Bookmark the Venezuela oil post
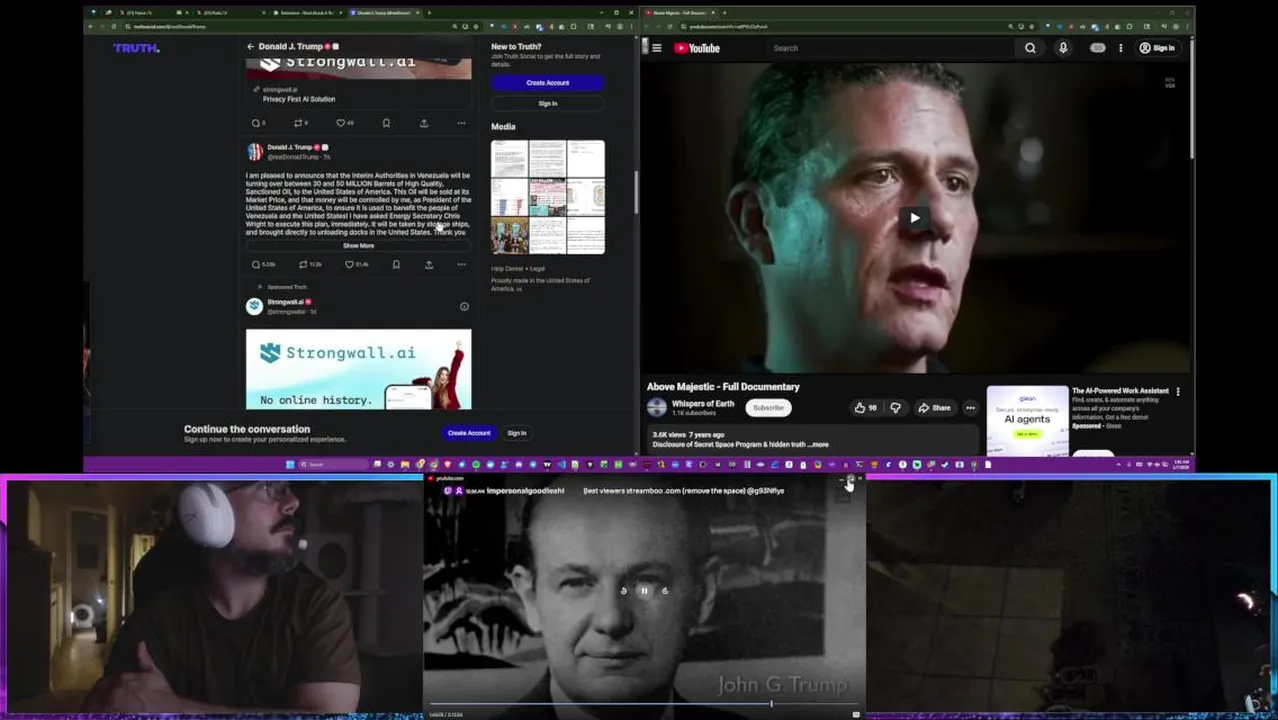The height and width of the screenshot is (720, 1278). [396, 265]
